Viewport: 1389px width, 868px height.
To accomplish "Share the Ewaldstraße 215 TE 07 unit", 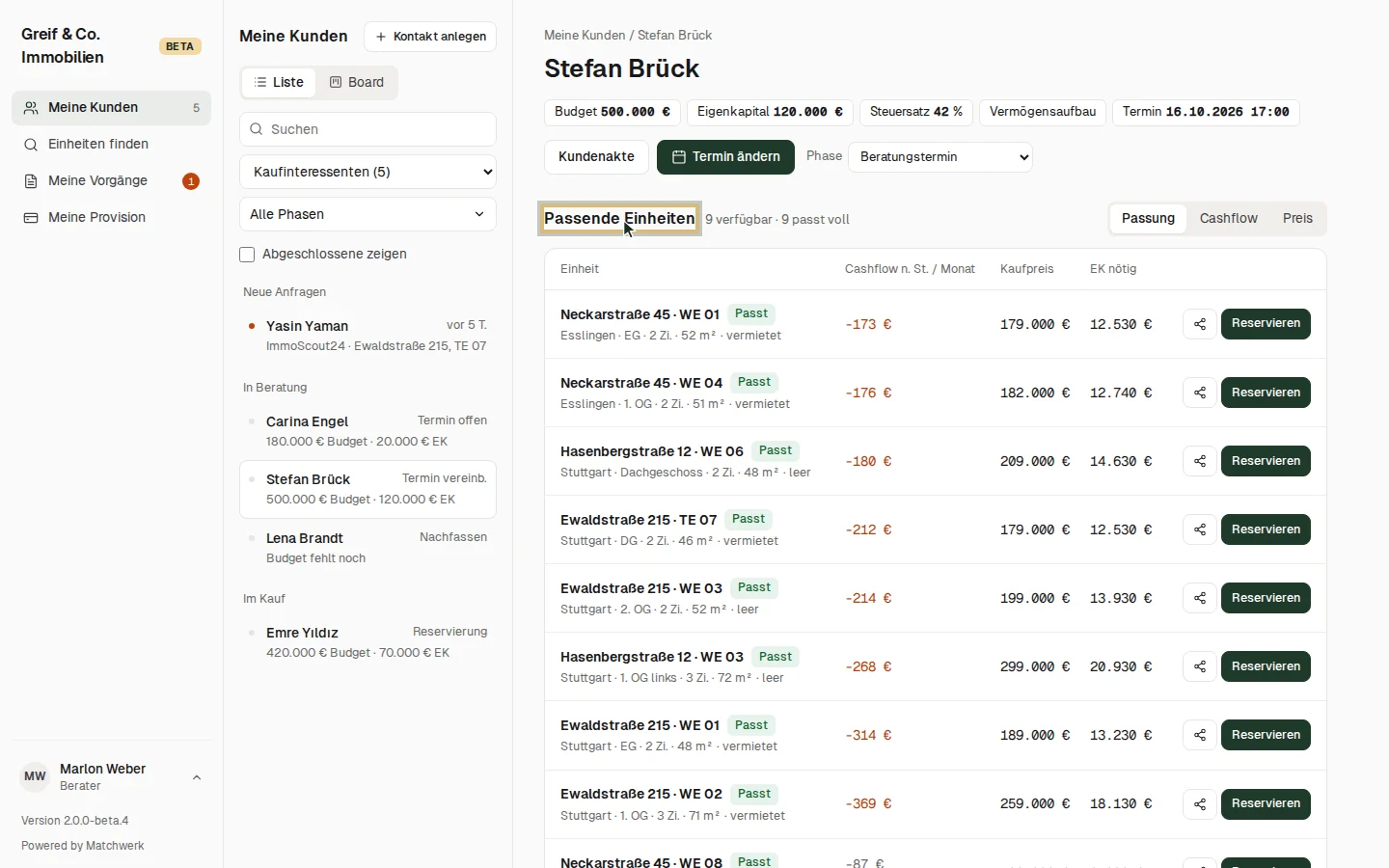I will [1200, 529].
